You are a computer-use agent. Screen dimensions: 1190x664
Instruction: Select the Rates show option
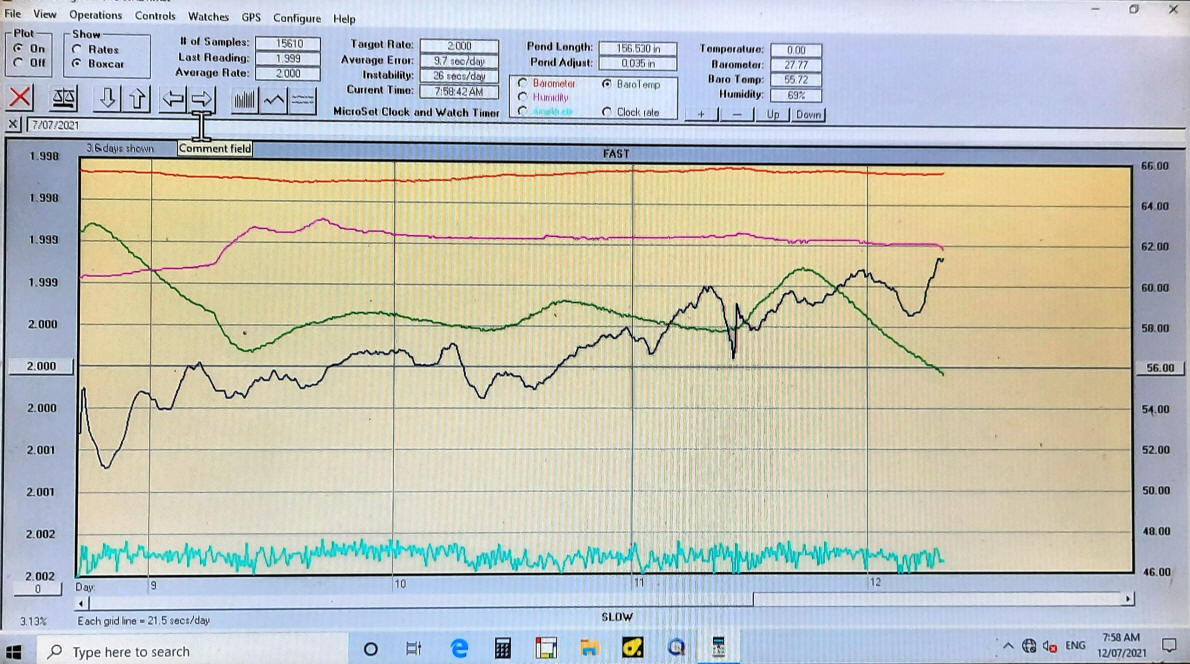(77, 49)
